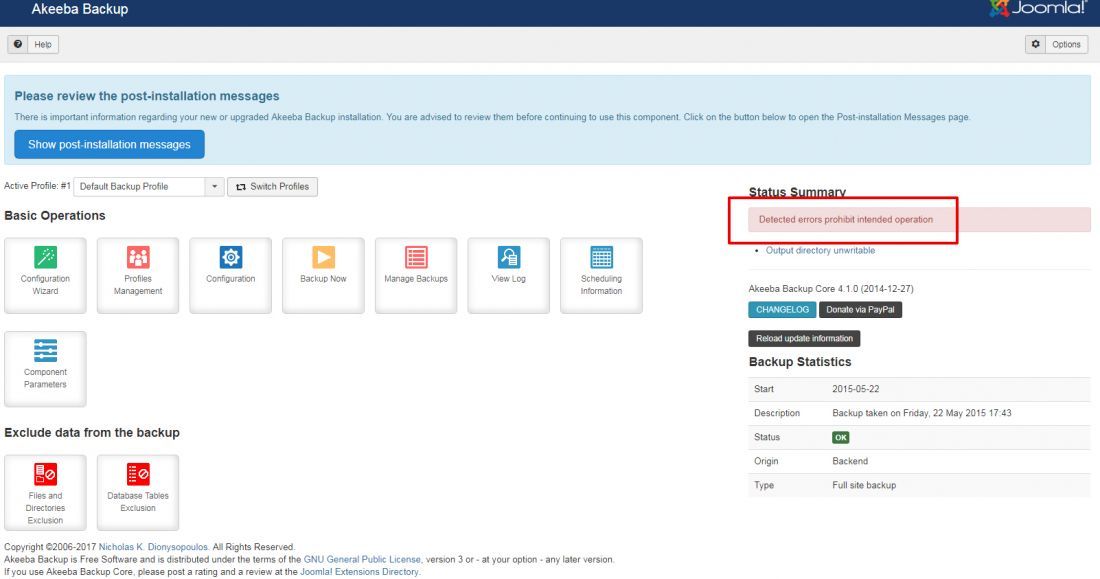Viewport: 1100px width, 579px height.
Task: Open GNU General Public License link
Action: pos(362,559)
